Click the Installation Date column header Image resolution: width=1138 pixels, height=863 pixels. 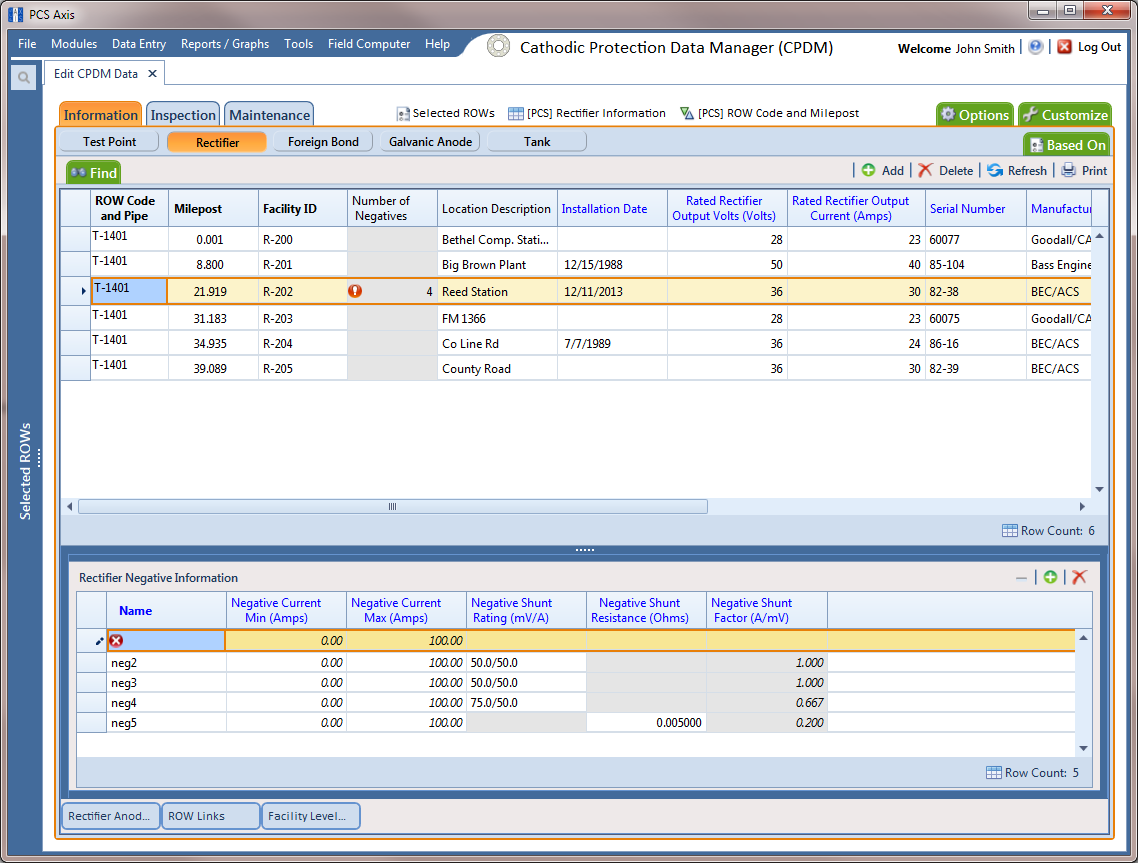point(612,208)
